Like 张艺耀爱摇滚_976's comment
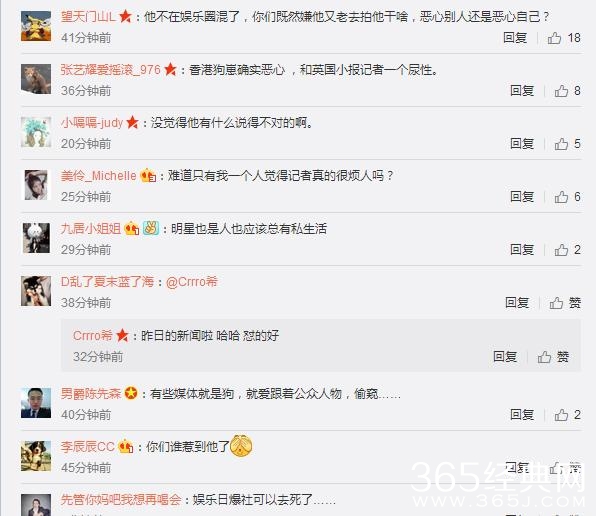The width and height of the screenshot is (596, 516). (567, 91)
